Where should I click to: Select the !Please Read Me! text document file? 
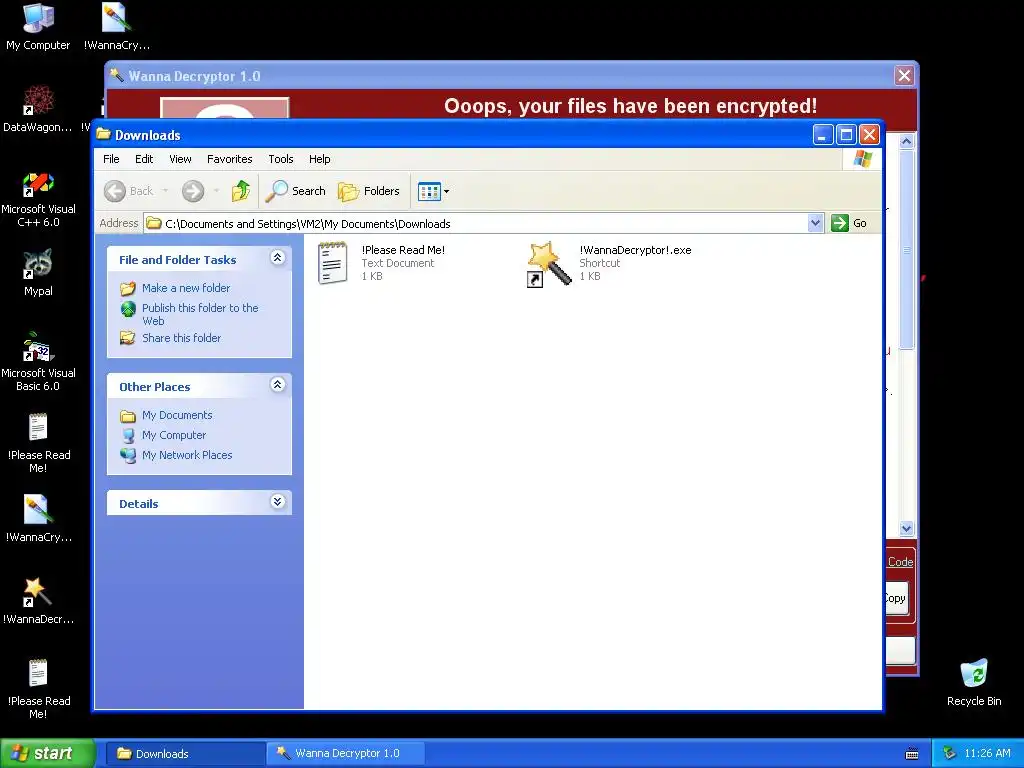(x=381, y=263)
